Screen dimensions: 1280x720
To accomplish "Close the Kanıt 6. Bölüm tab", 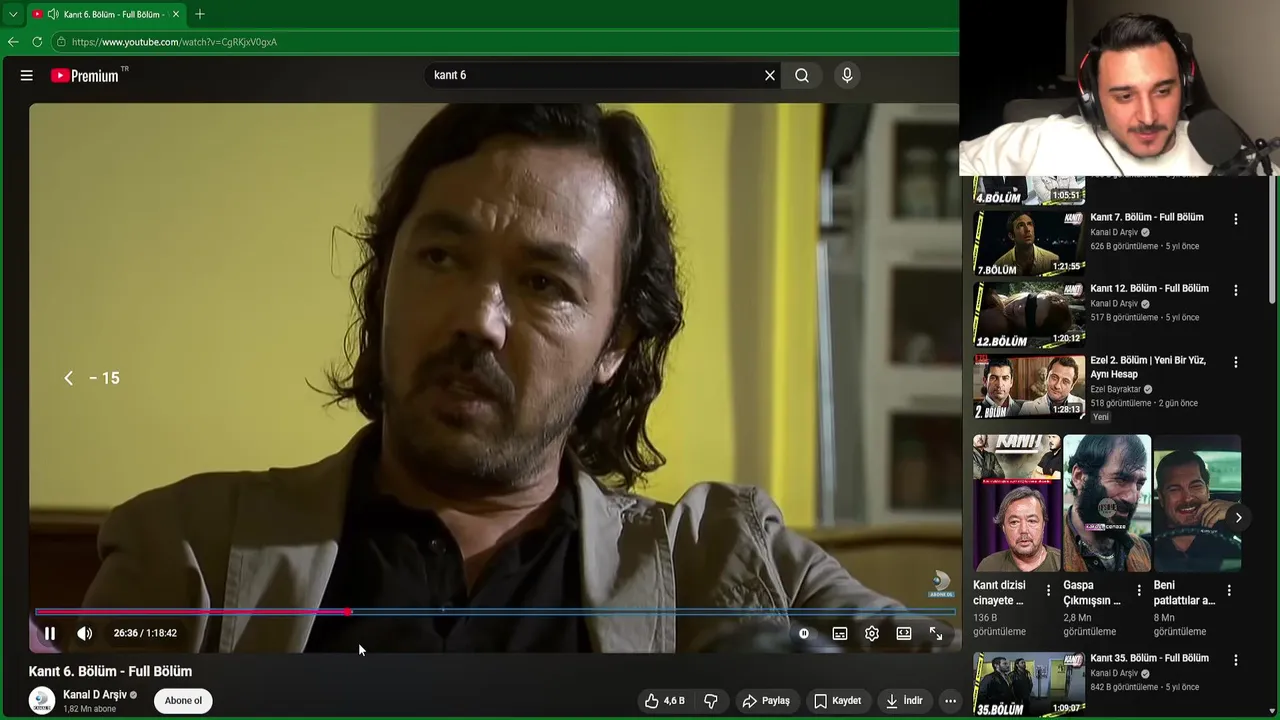I will (x=176, y=14).
